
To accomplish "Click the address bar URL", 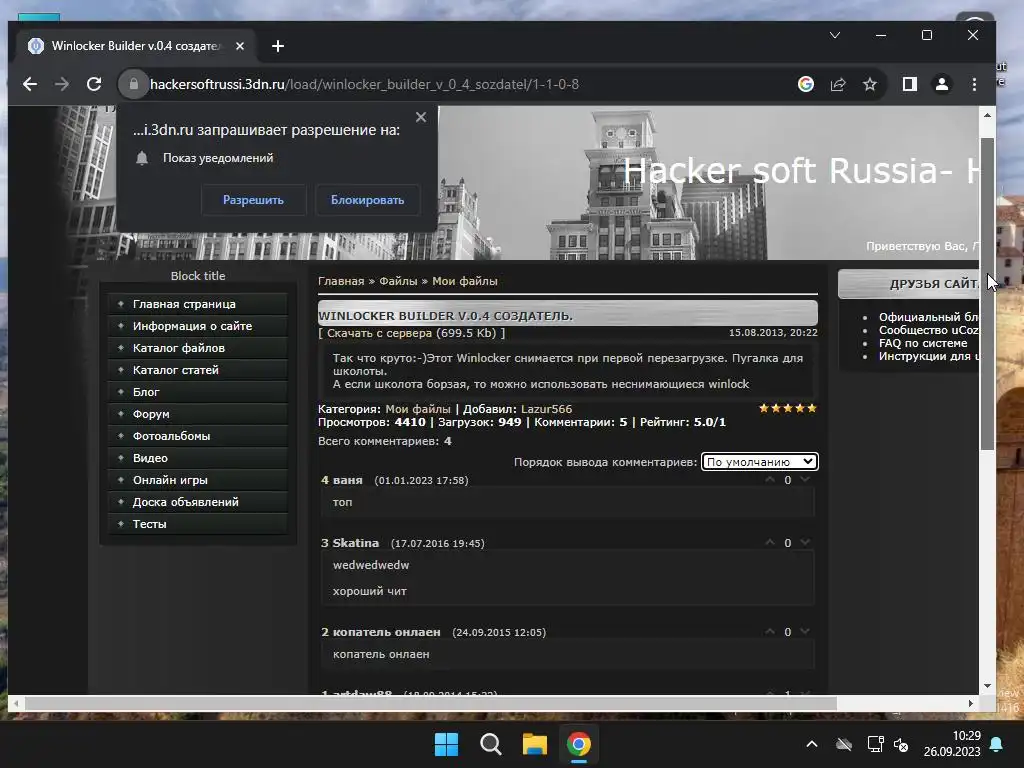I will [x=364, y=84].
